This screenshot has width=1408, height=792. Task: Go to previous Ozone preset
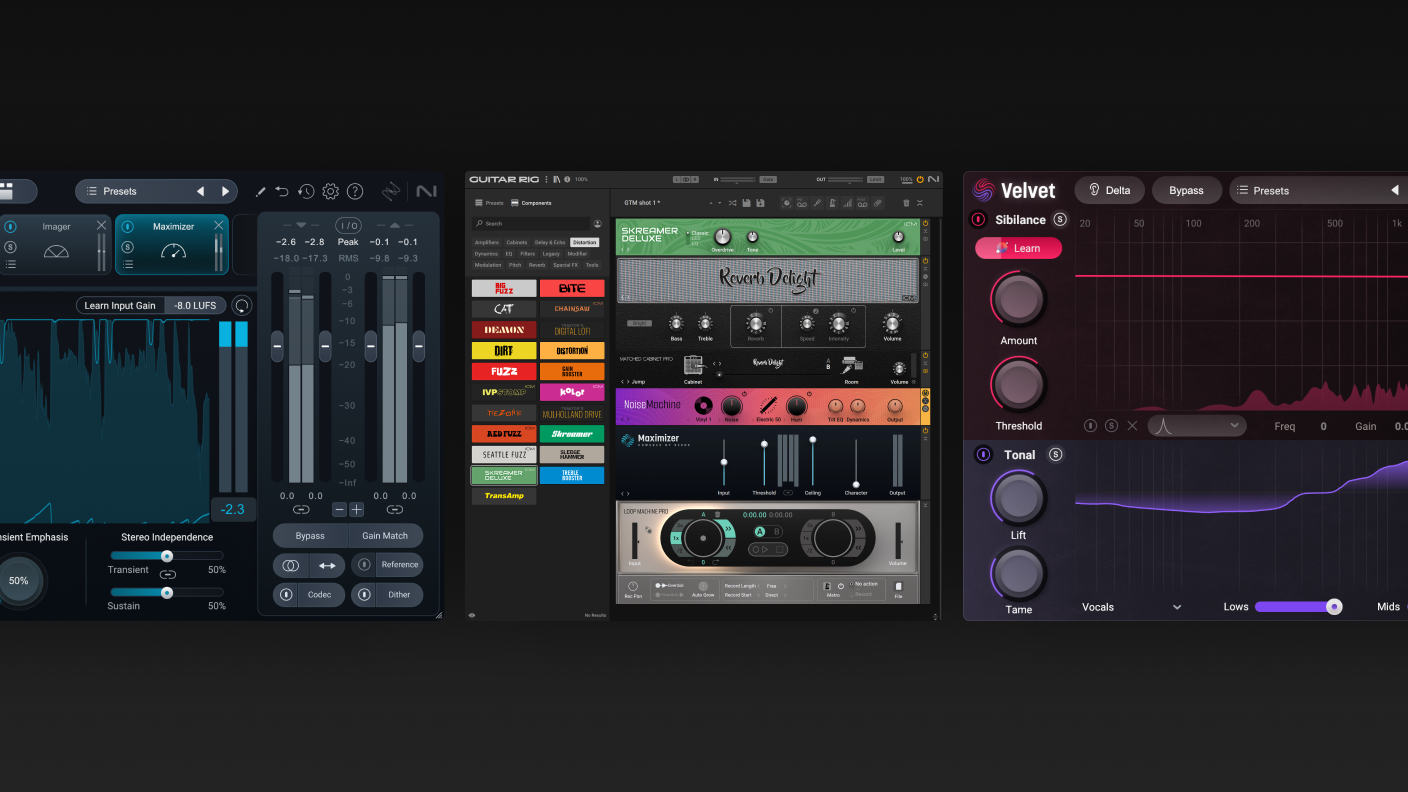[200, 191]
